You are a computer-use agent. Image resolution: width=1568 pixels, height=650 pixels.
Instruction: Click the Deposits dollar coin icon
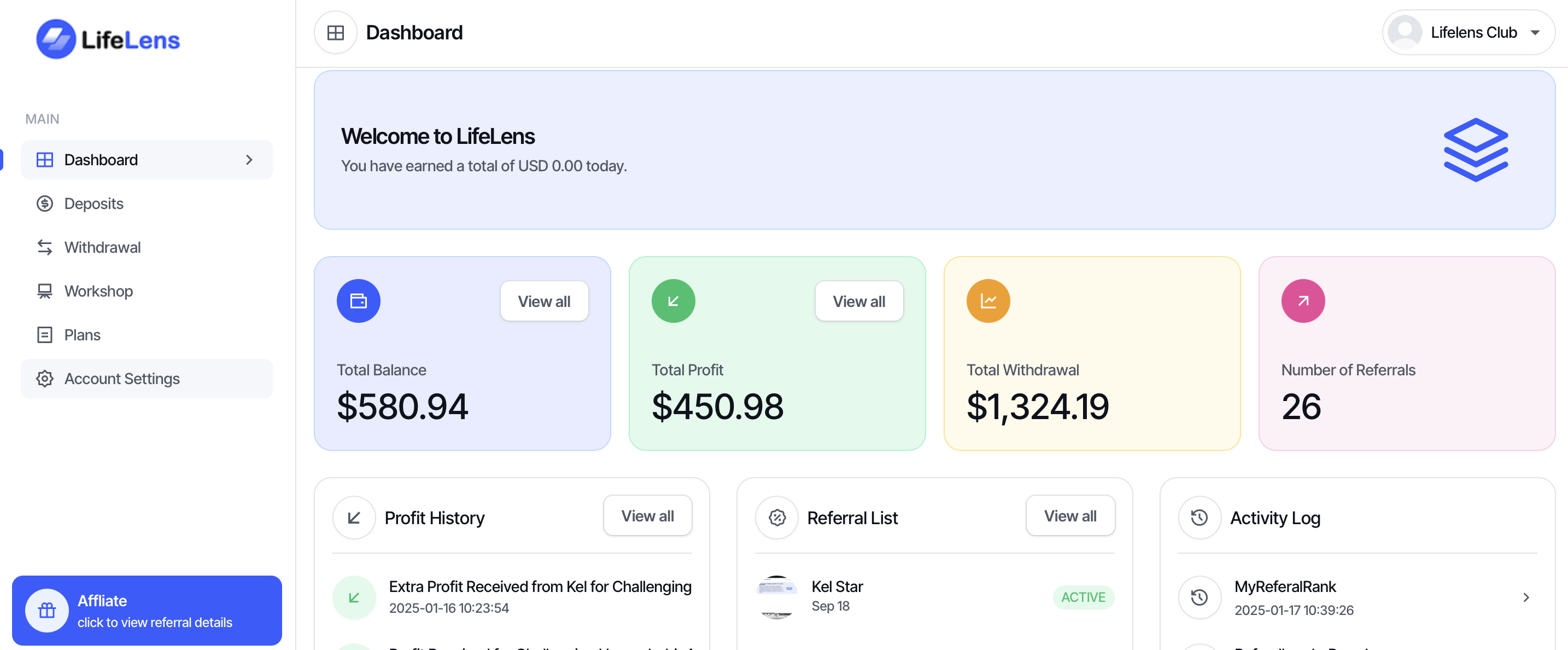[44, 204]
